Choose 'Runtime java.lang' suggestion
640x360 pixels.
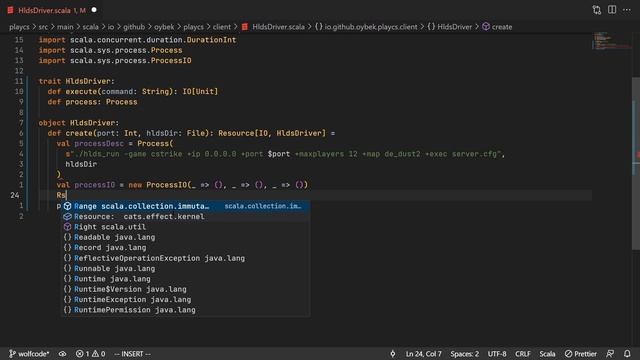coord(186,279)
